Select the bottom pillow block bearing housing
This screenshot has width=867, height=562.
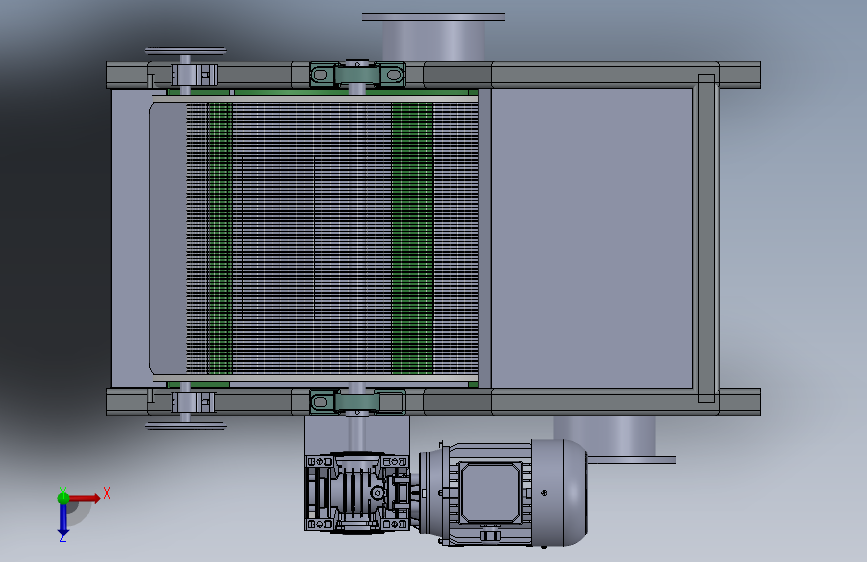coord(357,401)
